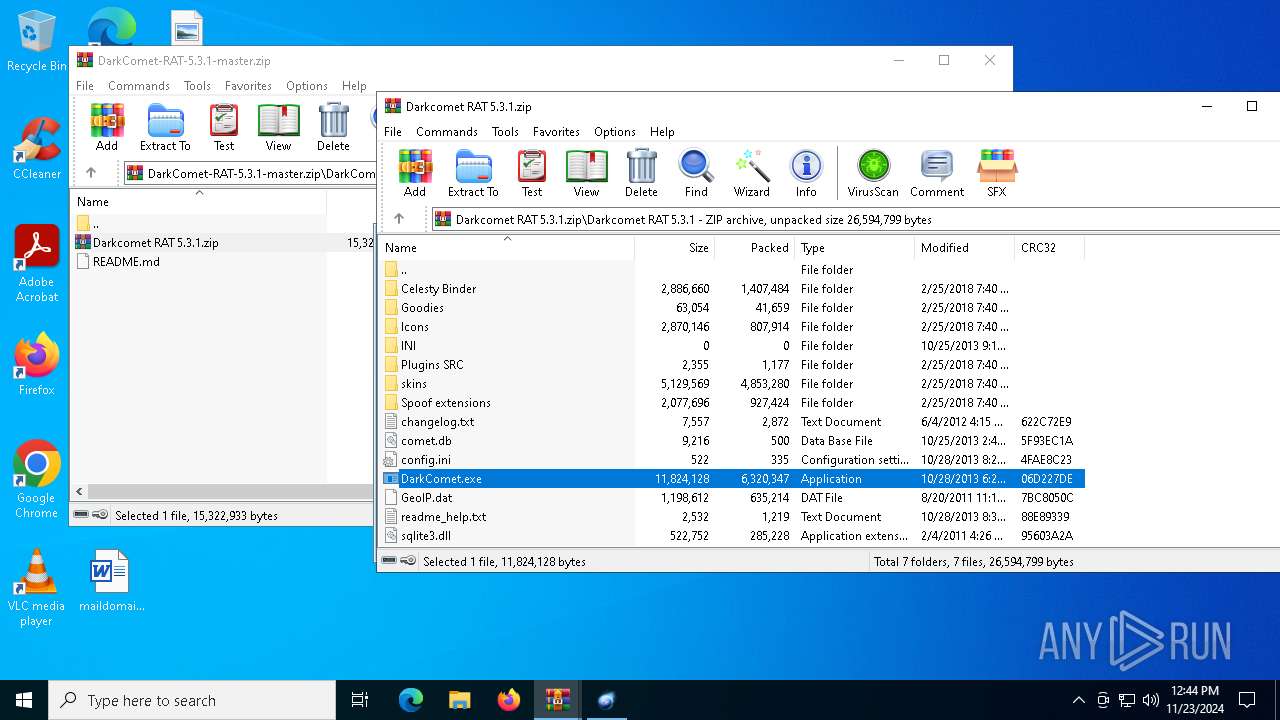
Task: Click taskbar search box
Action: click(192, 700)
